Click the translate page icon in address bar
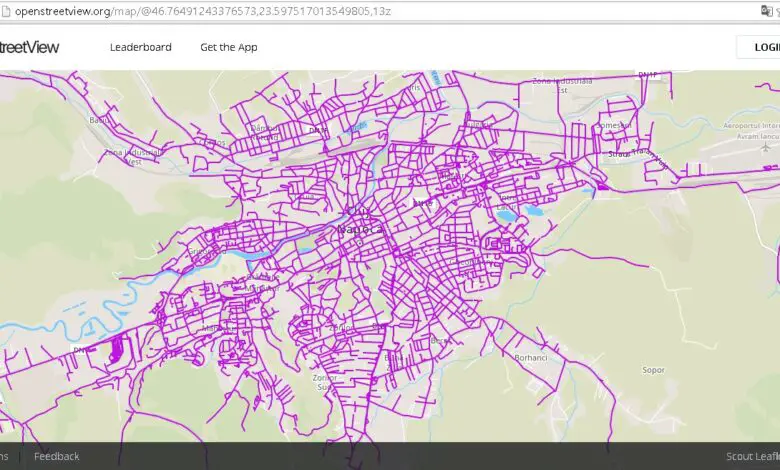Image resolution: width=780 pixels, height=470 pixels. [766, 11]
